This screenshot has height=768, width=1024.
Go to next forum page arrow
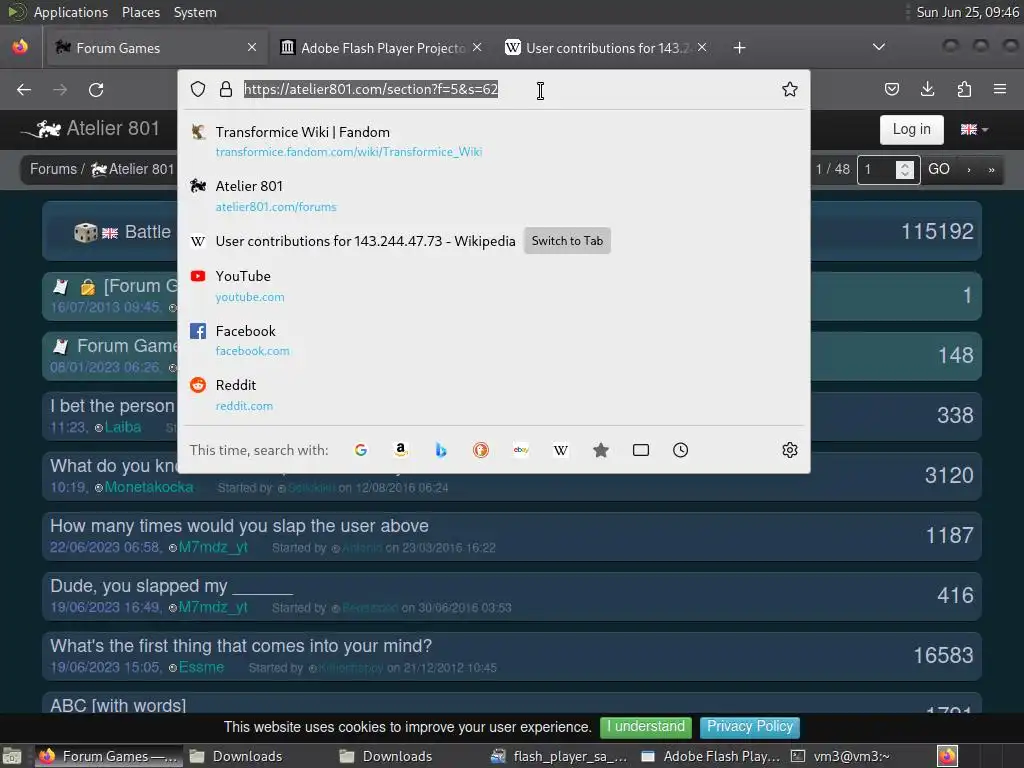coord(968,170)
